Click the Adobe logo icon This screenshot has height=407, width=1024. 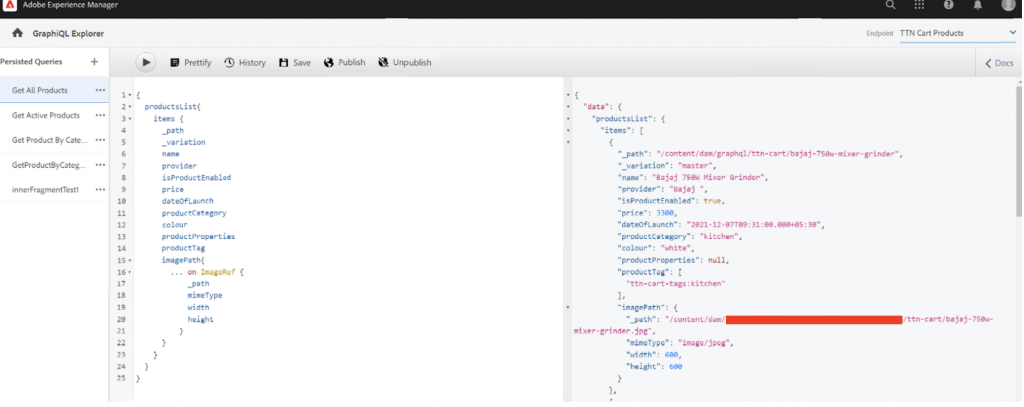(9, 5)
